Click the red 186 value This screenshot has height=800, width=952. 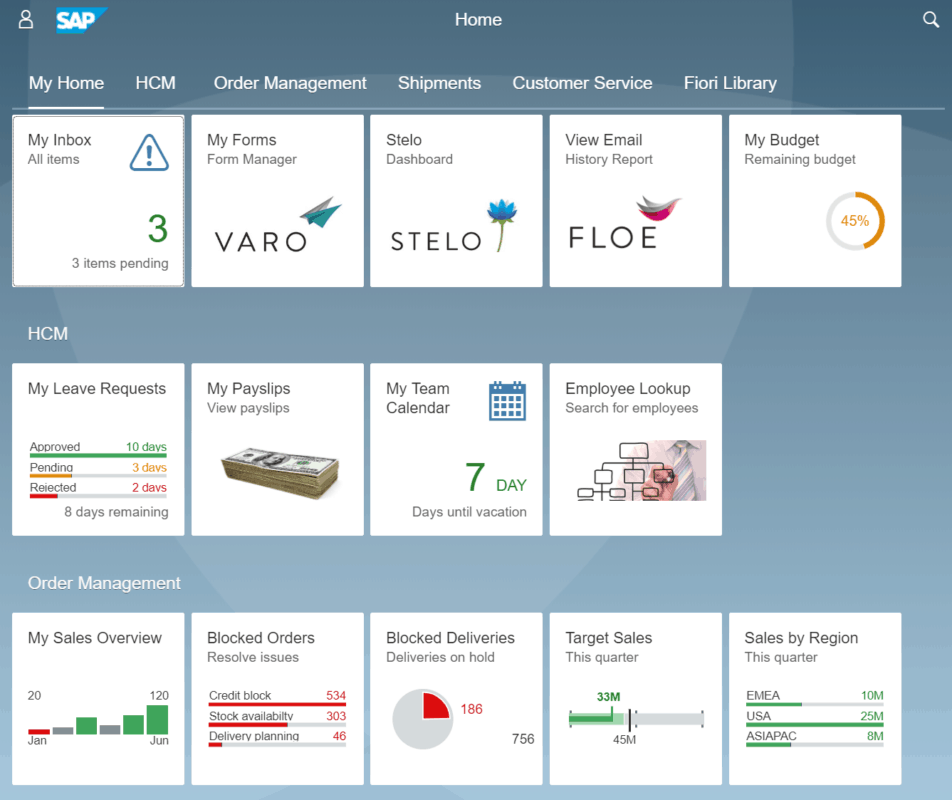(x=472, y=710)
